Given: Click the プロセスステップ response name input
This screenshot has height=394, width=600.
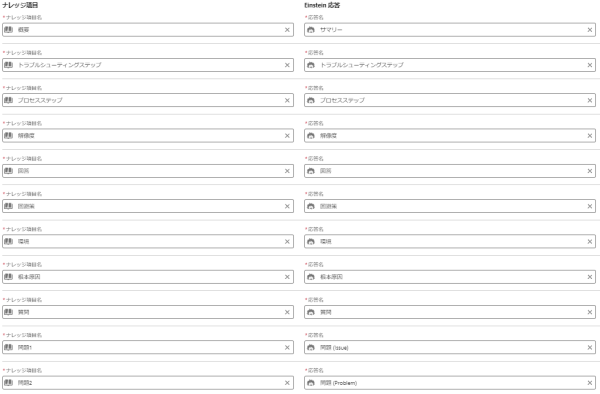Looking at the screenshot, I should [x=450, y=100].
